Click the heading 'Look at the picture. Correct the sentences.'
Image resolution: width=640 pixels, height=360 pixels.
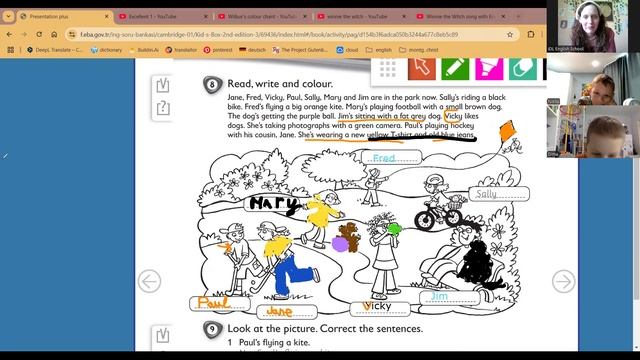click(325, 329)
